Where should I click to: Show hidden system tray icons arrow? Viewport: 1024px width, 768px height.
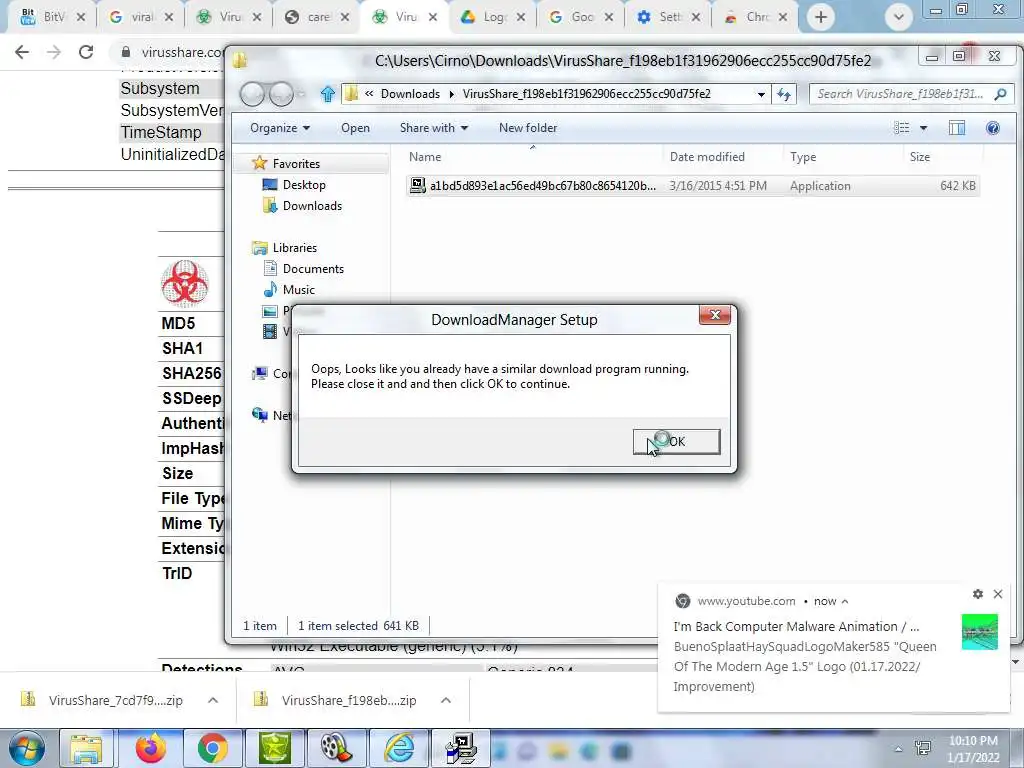tap(898, 749)
